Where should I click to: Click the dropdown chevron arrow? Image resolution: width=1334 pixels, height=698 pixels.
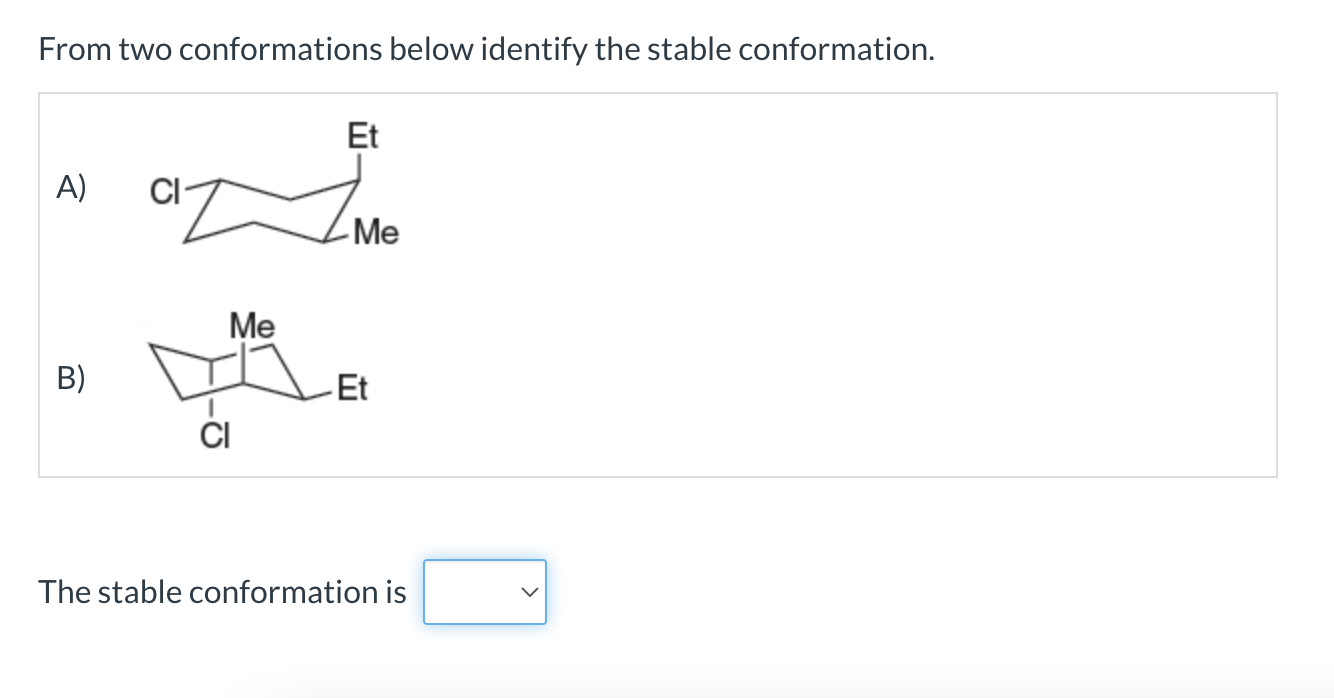click(x=530, y=592)
